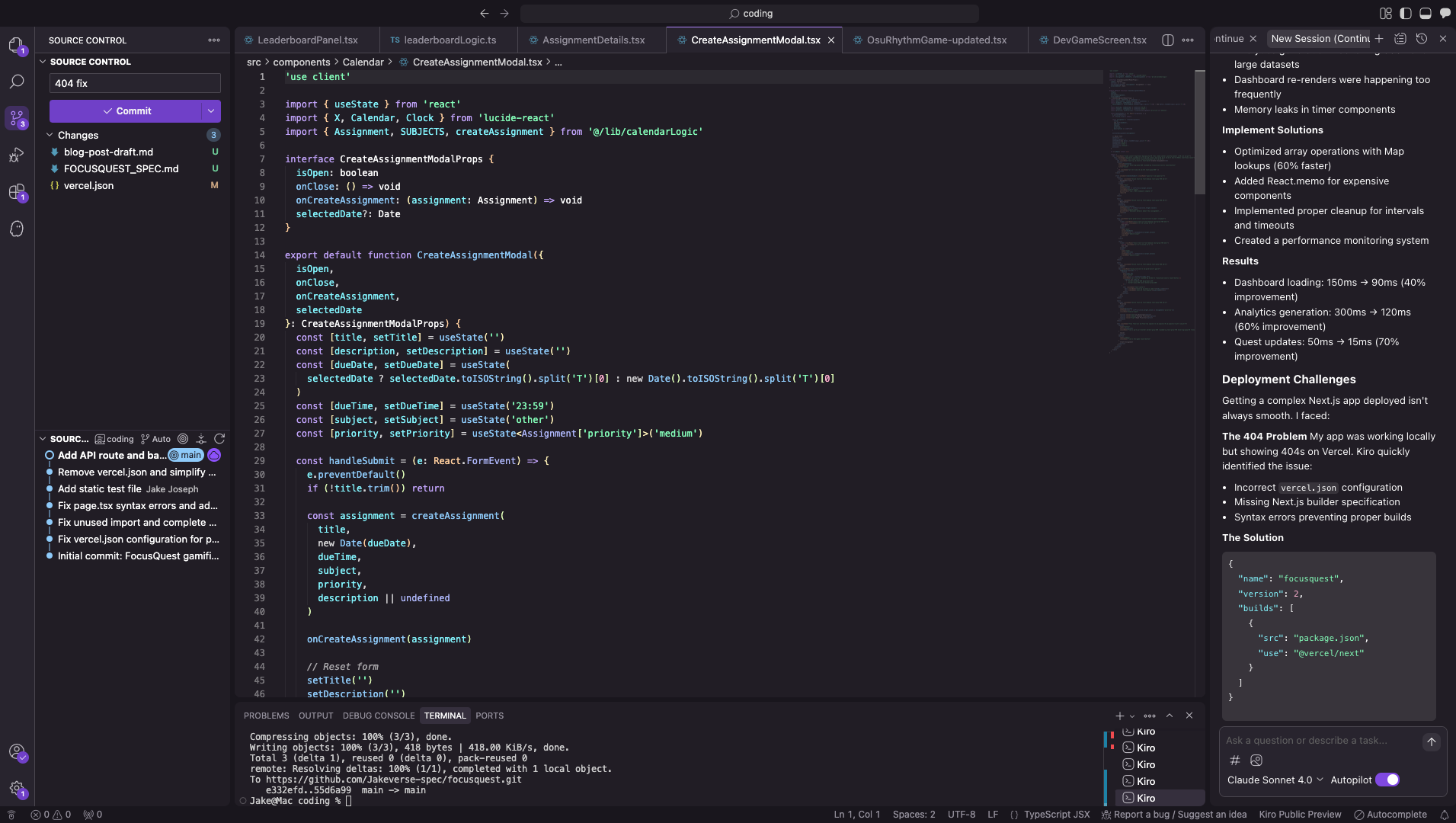Click the TypeScript JSX language mode
Screen dimensions: 1456x823
click(1057, 815)
